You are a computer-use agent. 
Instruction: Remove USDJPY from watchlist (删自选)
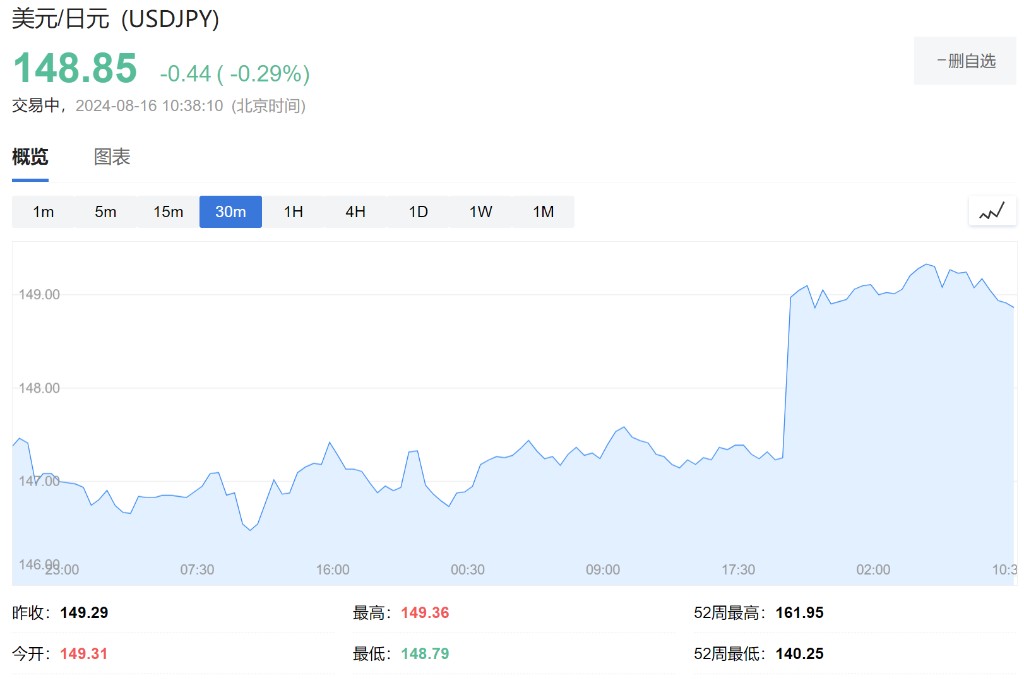pyautogui.click(x=965, y=61)
